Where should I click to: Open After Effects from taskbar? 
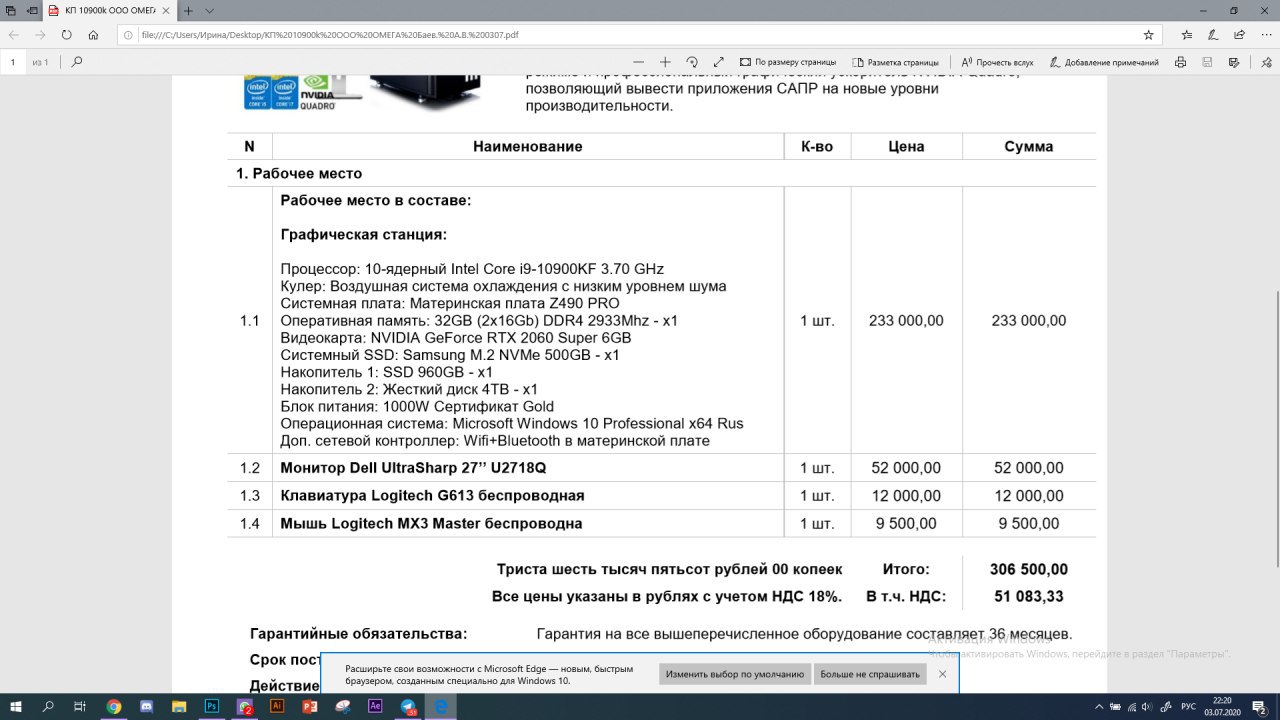coord(376,706)
